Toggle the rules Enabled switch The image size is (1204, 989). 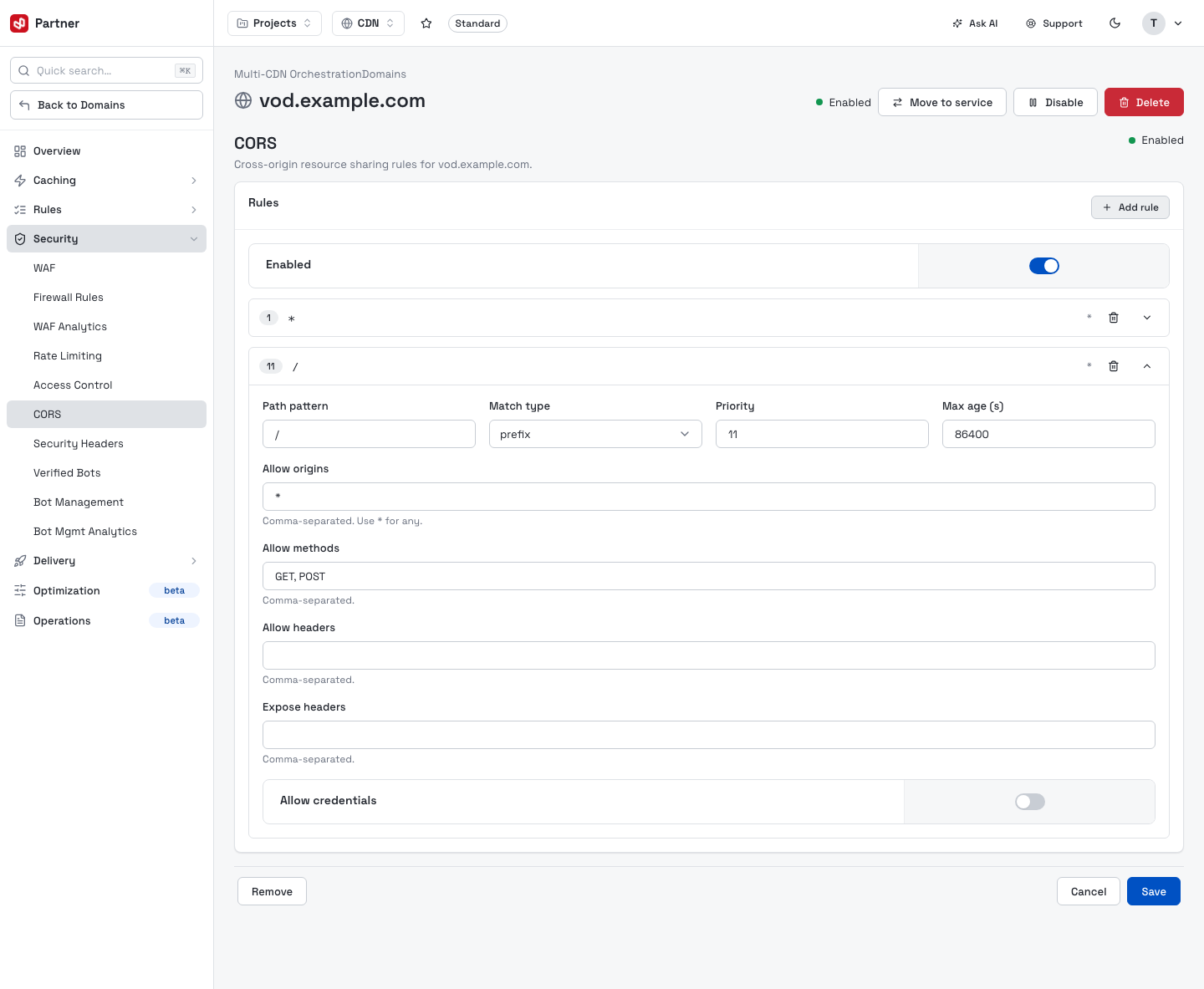tap(1044, 266)
